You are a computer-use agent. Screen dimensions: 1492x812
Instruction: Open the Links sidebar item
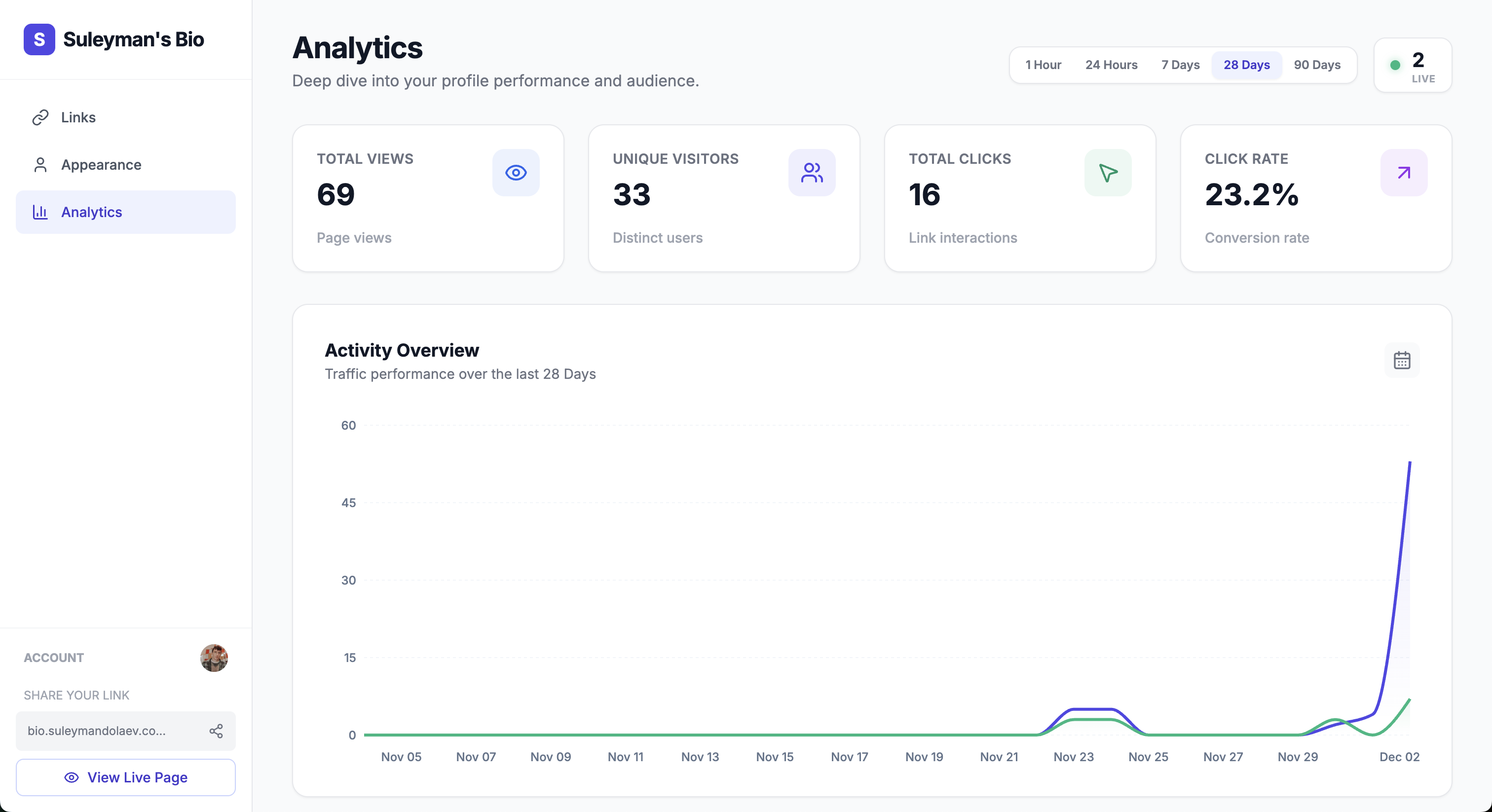(x=78, y=117)
